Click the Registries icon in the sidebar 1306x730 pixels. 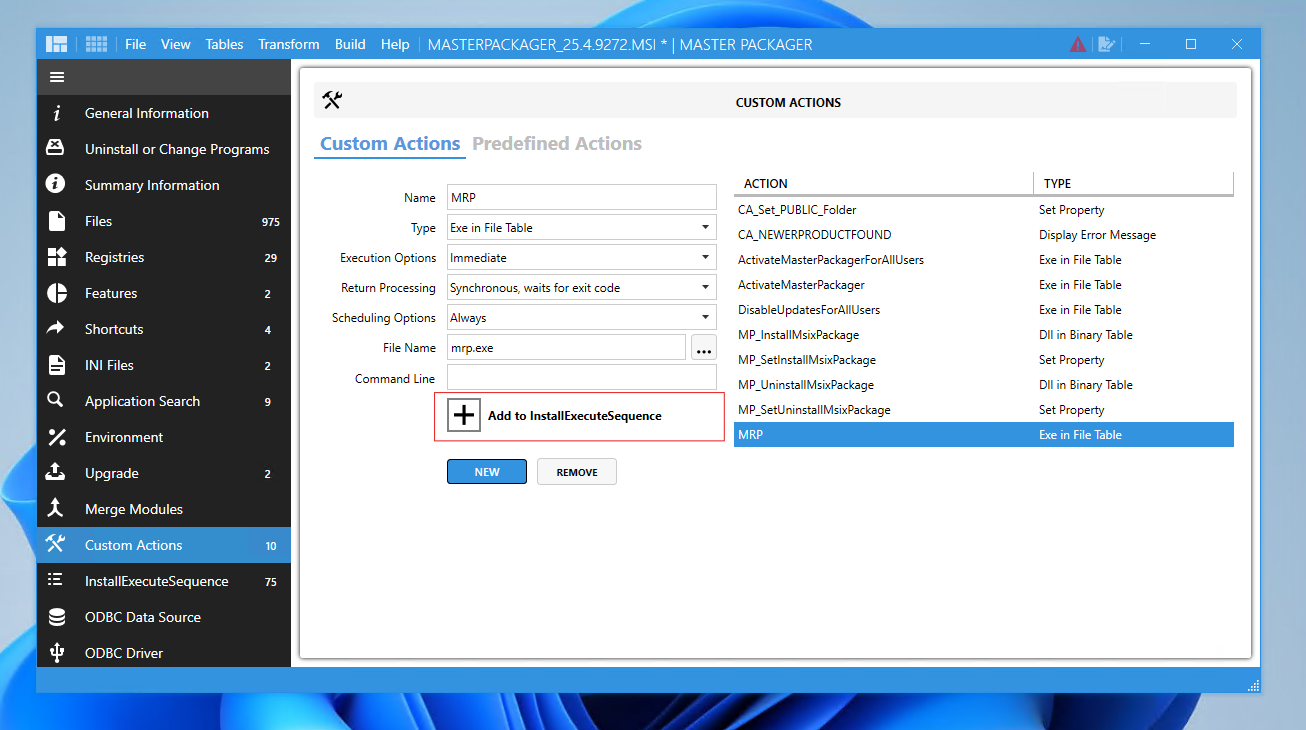click(x=56, y=257)
